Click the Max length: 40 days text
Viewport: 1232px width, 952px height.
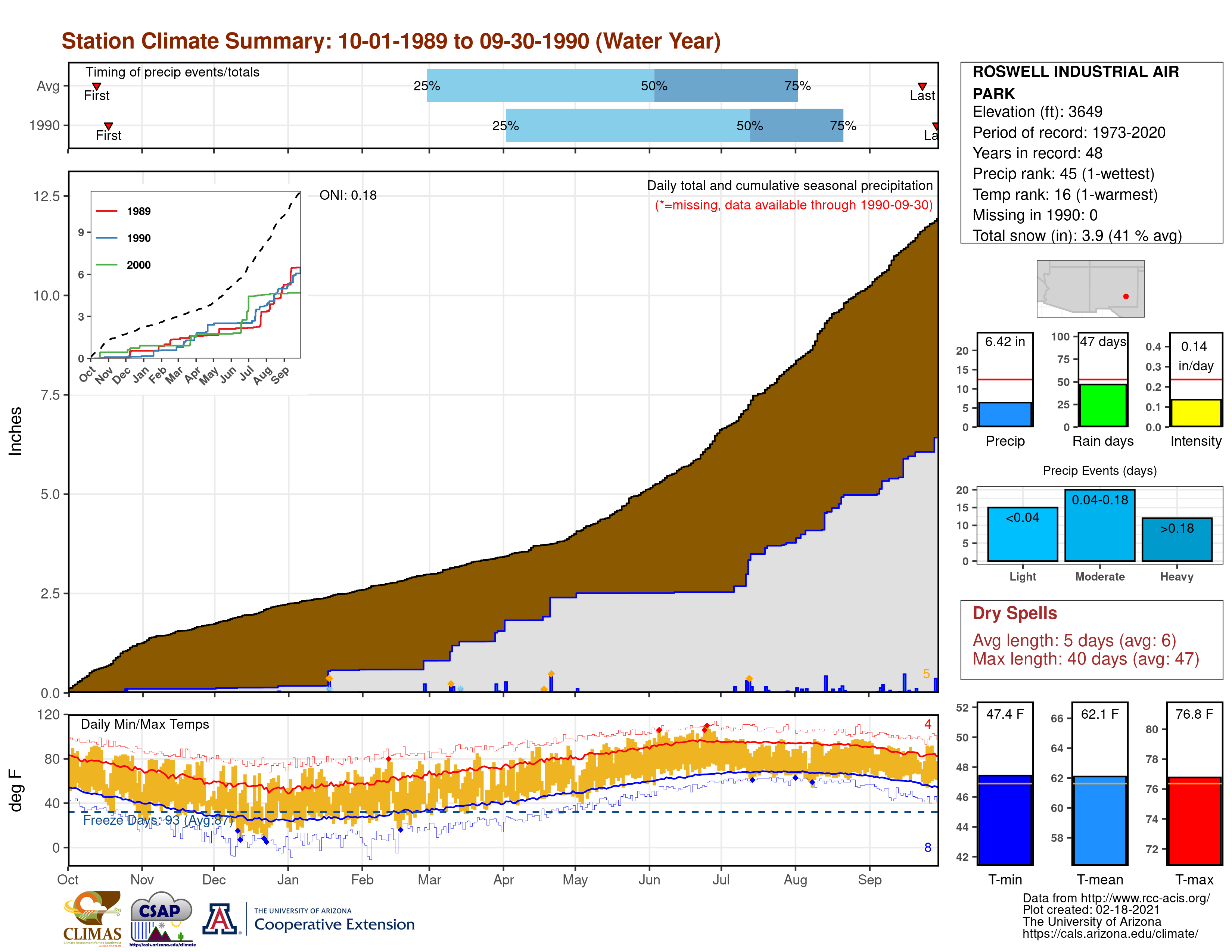tap(1086, 659)
